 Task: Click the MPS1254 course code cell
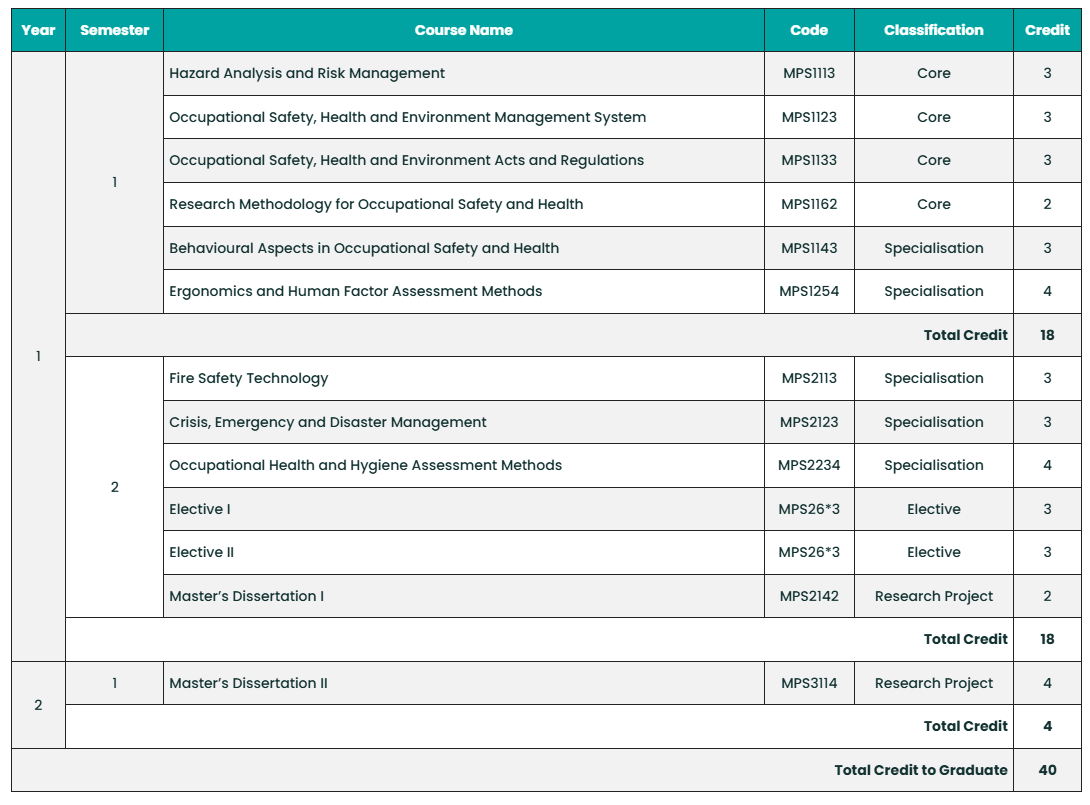point(809,291)
